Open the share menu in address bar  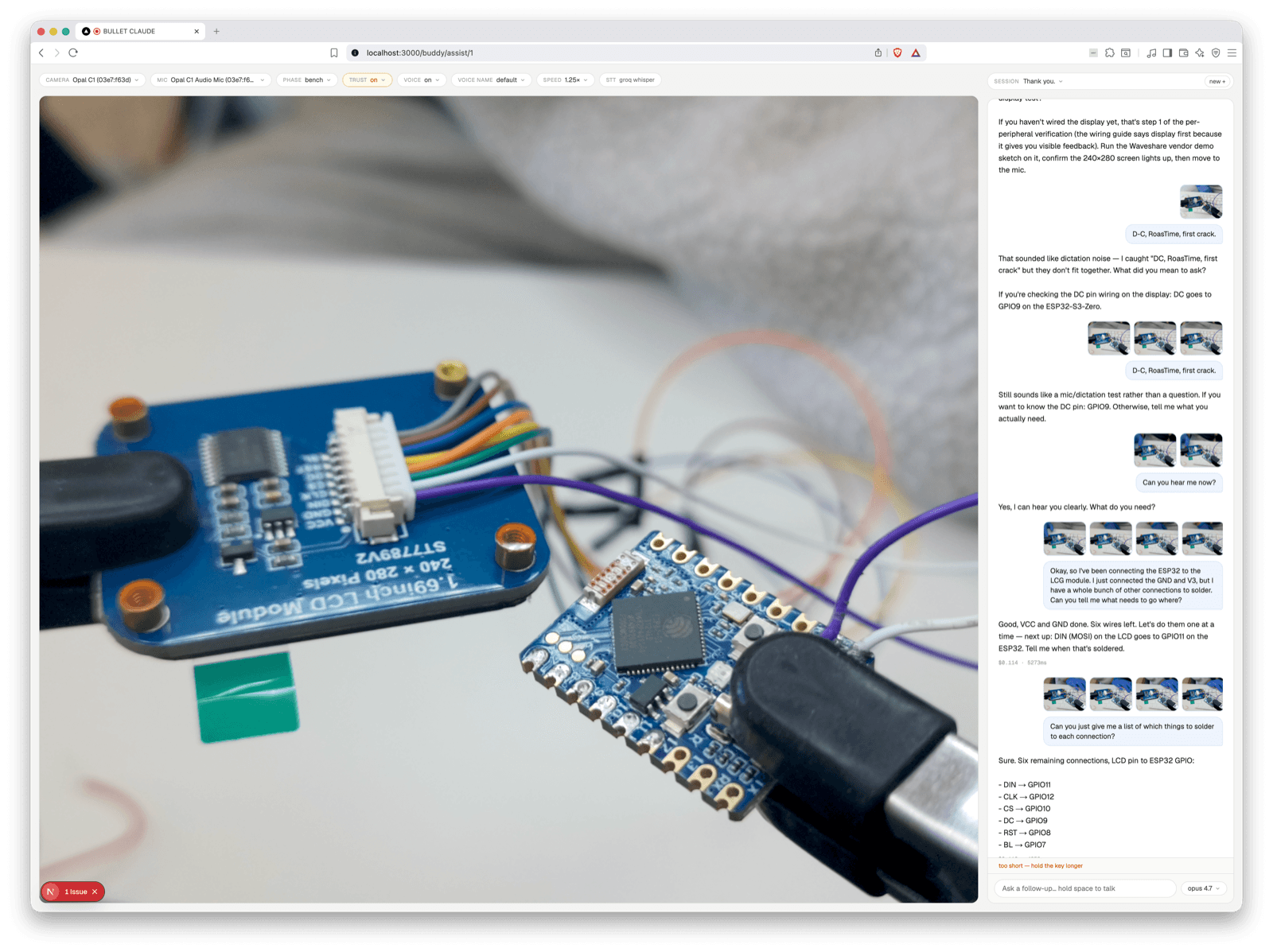(878, 52)
